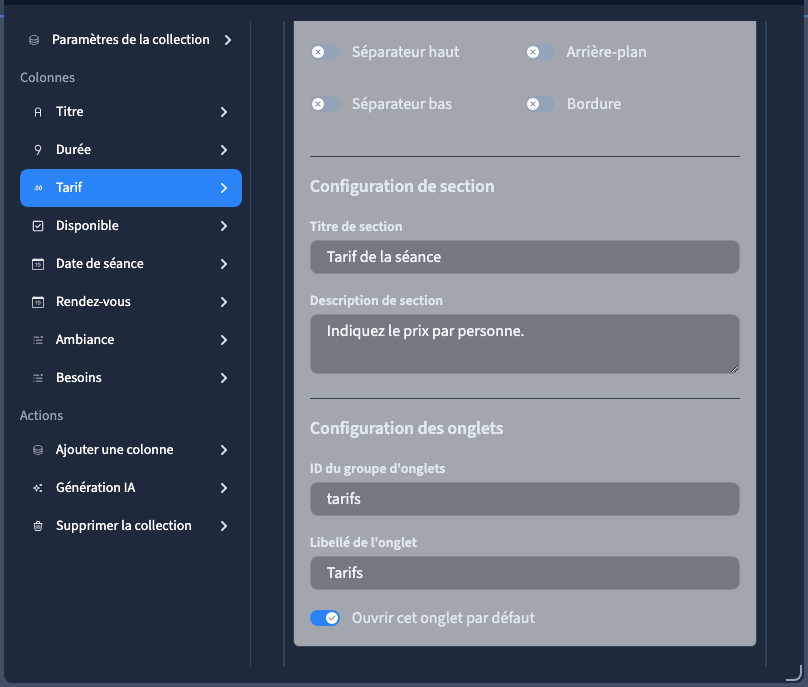The width and height of the screenshot is (808, 687).
Task: Expand the Rendez-vous column chevron
Action: coord(224,302)
